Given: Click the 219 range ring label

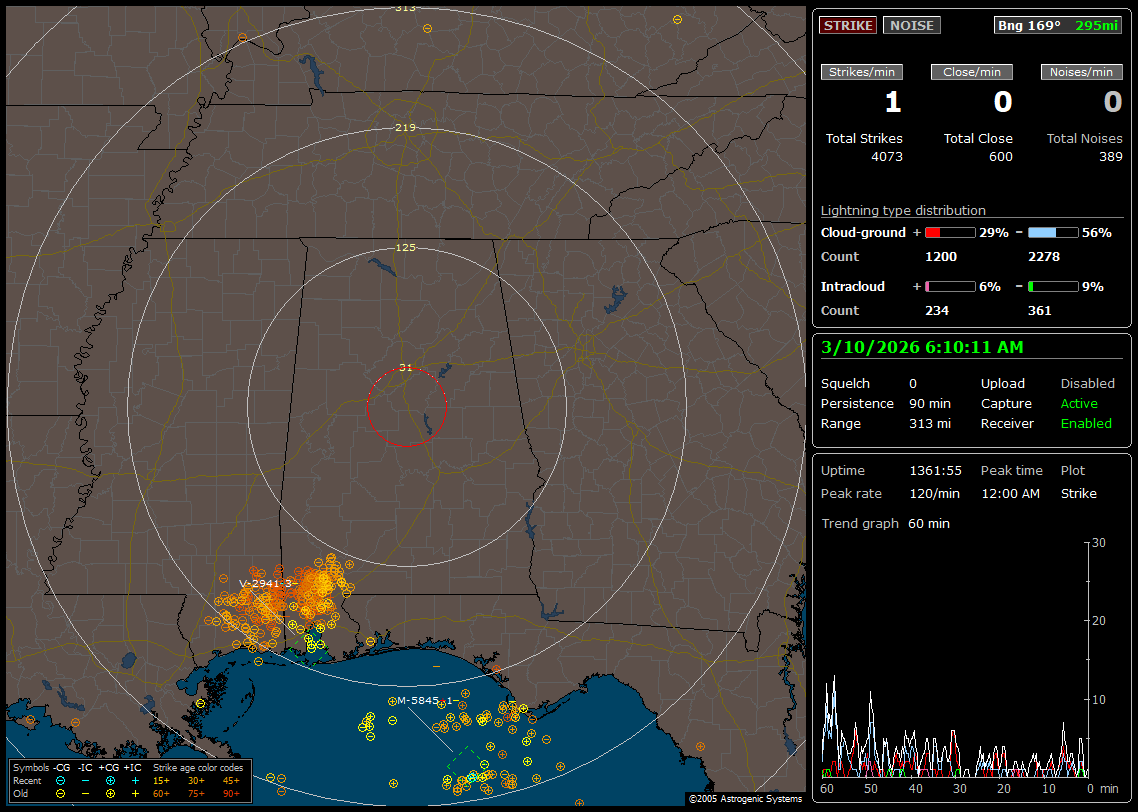Looking at the screenshot, I should (405, 127).
